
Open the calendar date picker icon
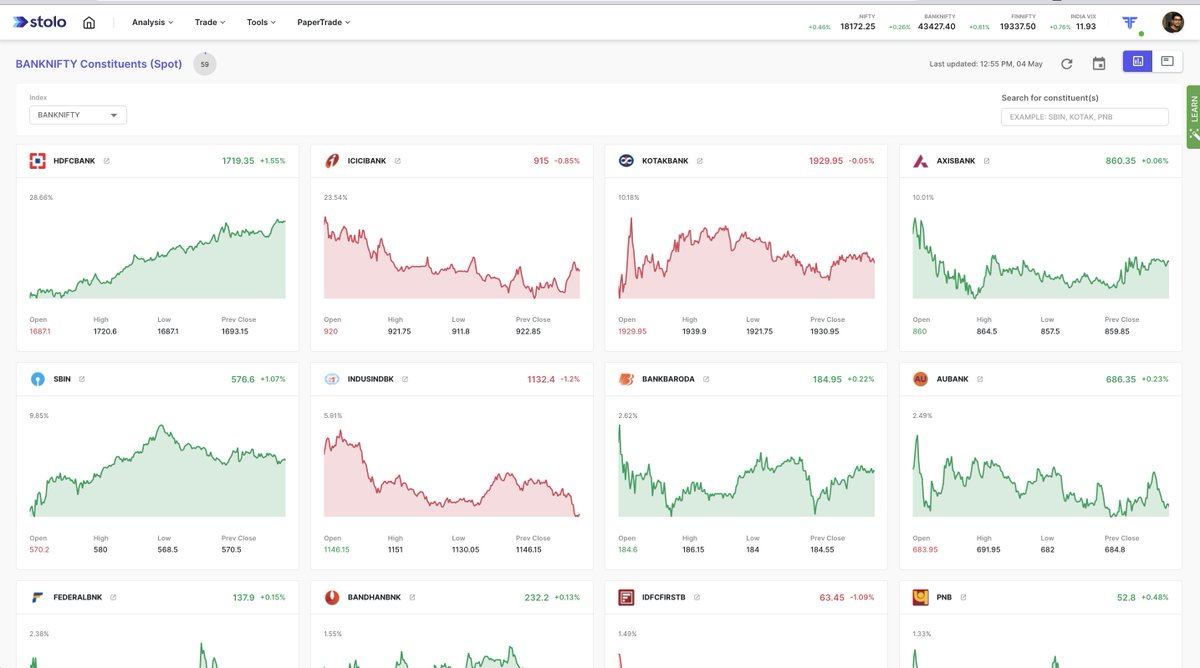[1099, 64]
